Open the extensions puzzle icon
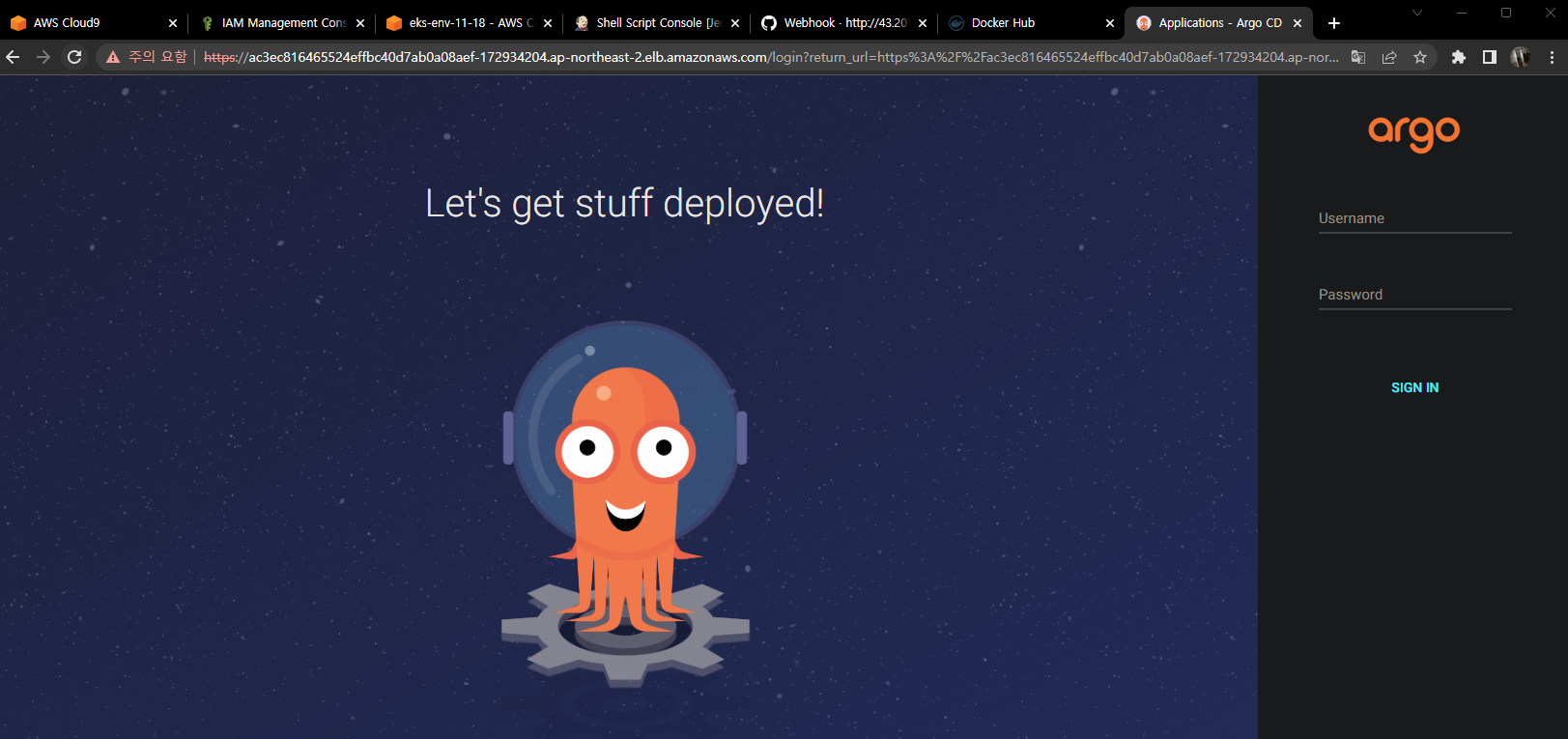Screen dimensions: 1568x739 click(x=1459, y=57)
